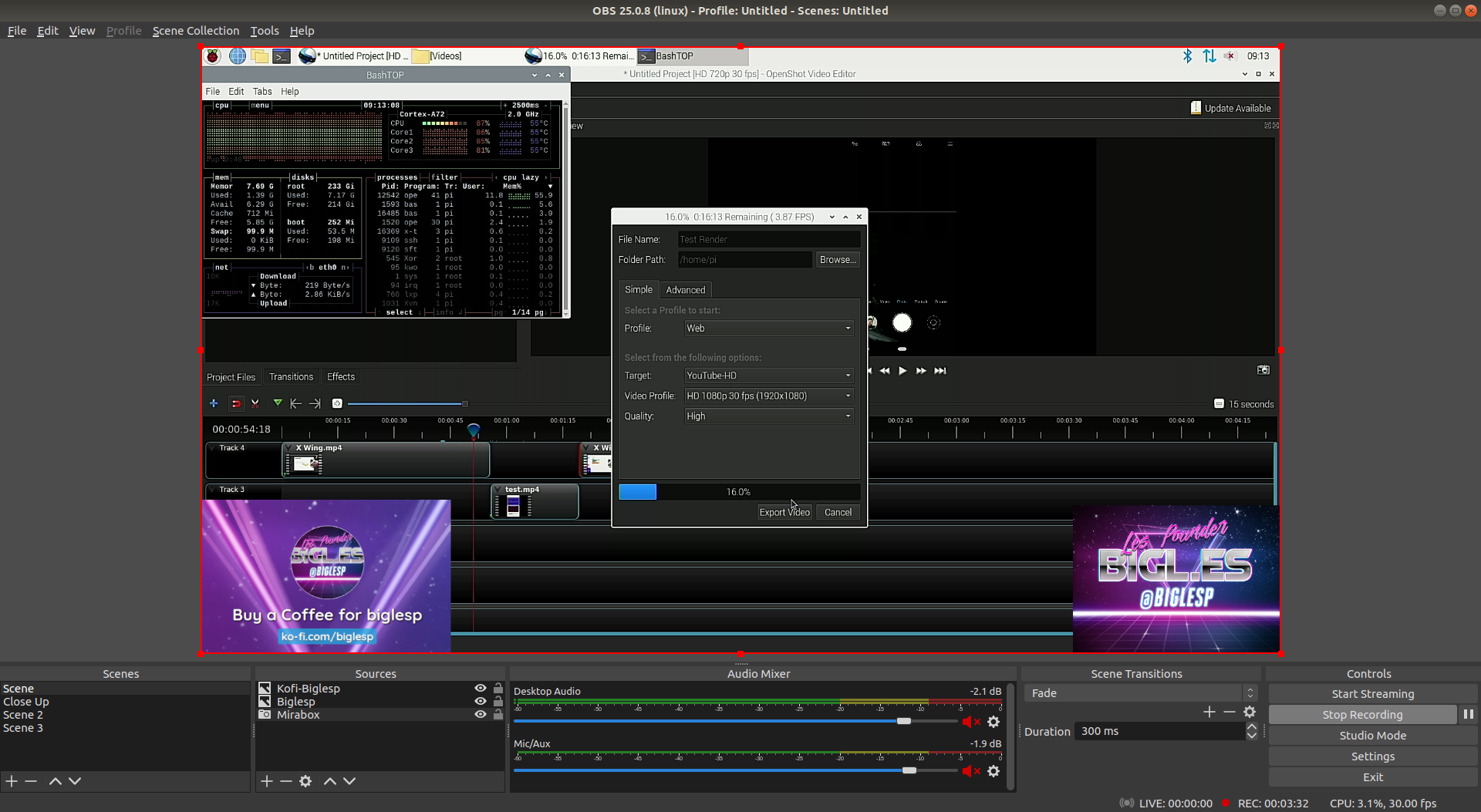
Task: Click the Video Profile dropdown in the preview
Action: (x=769, y=396)
